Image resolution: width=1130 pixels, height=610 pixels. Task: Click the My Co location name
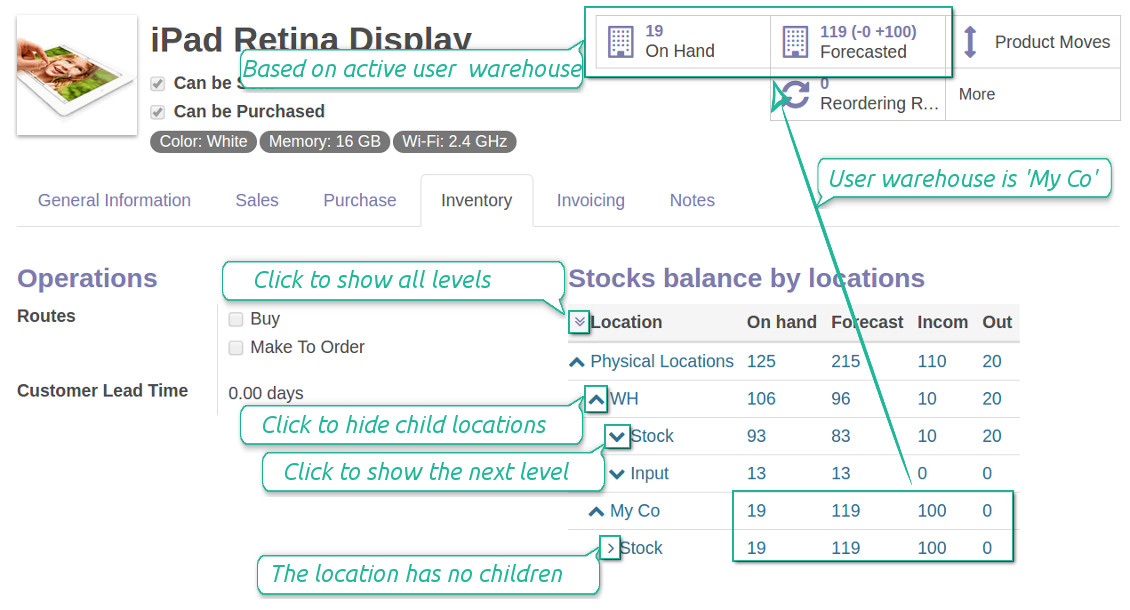pos(634,510)
